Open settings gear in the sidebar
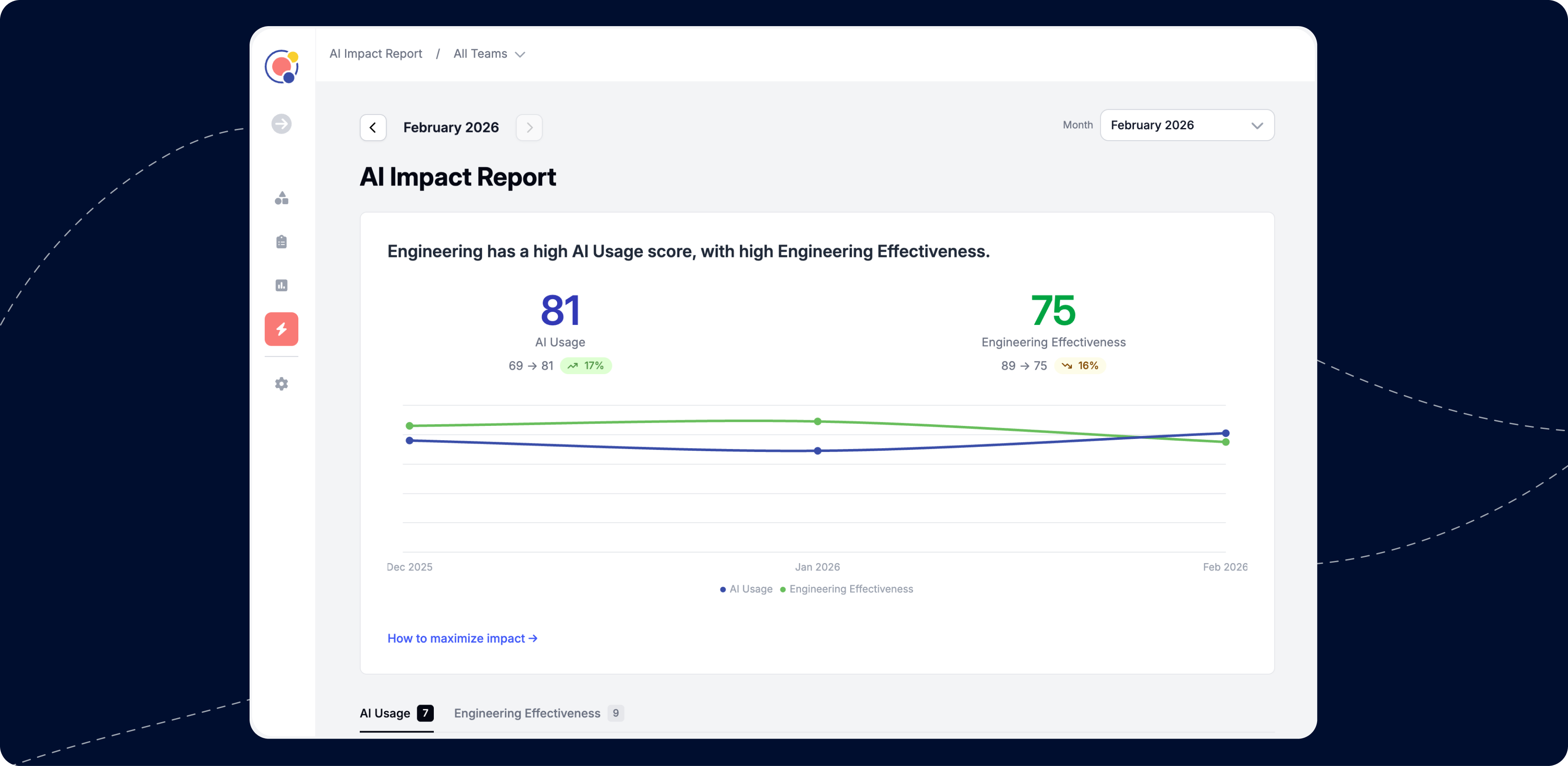The image size is (1568, 766). 281,384
